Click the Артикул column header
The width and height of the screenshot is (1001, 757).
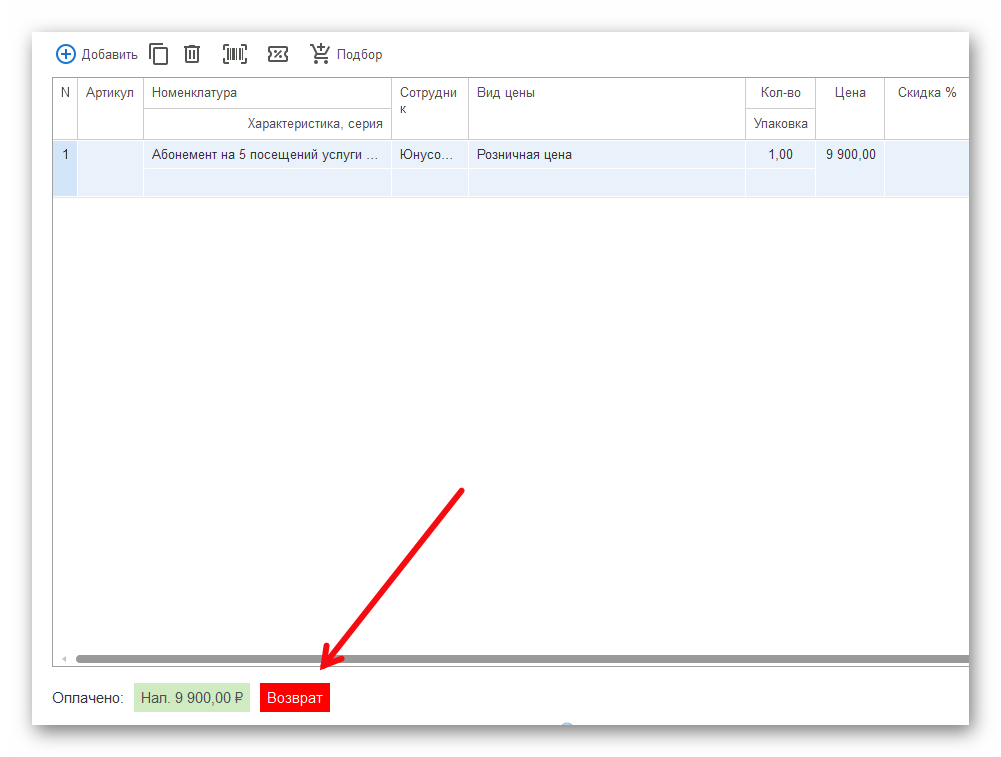[110, 93]
